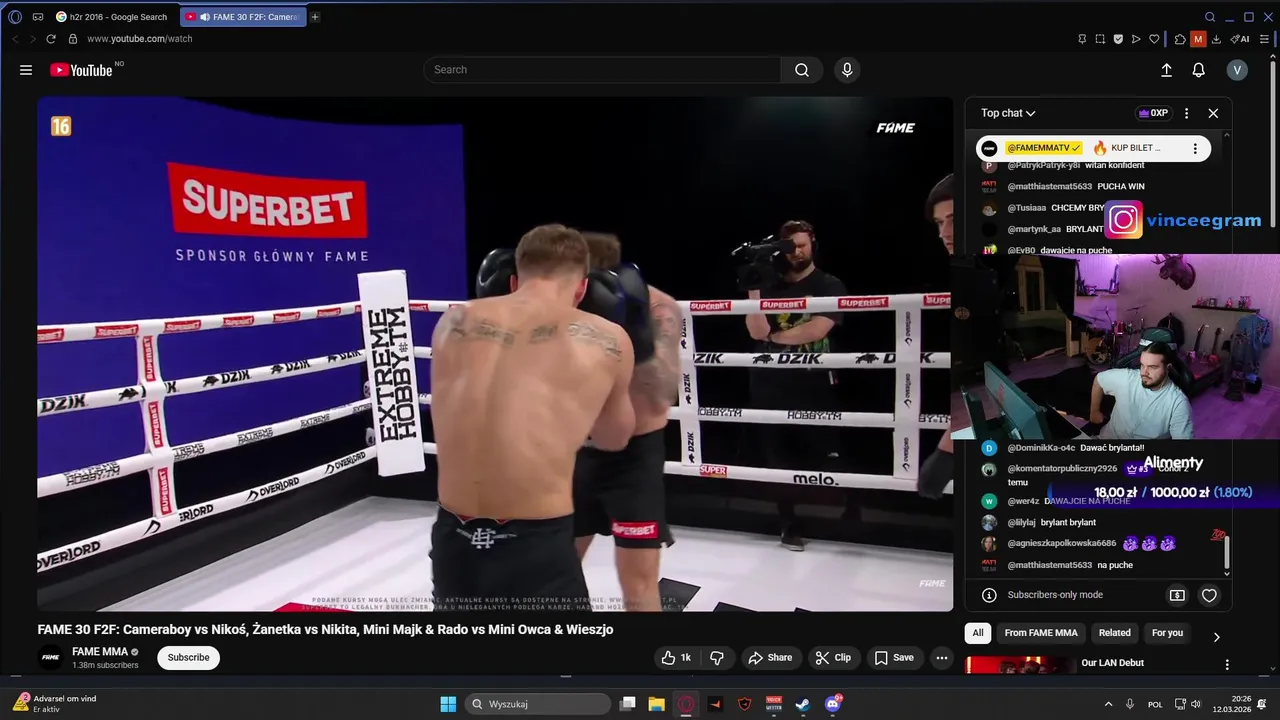The height and width of the screenshot is (720, 1280).
Task: Open the Windows Start menu
Action: click(448, 704)
